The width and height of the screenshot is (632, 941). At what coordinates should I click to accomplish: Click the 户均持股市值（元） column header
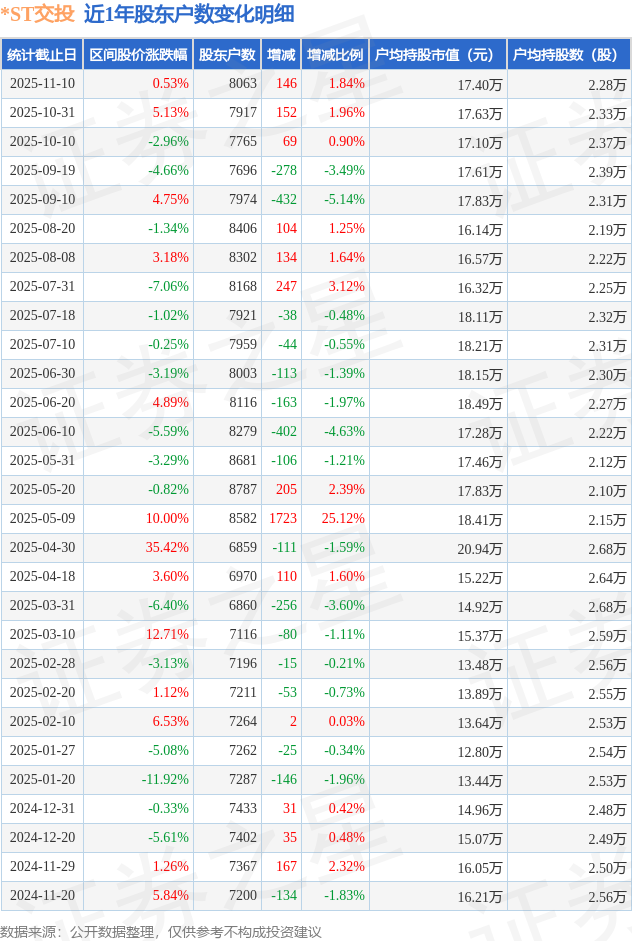coord(437,55)
